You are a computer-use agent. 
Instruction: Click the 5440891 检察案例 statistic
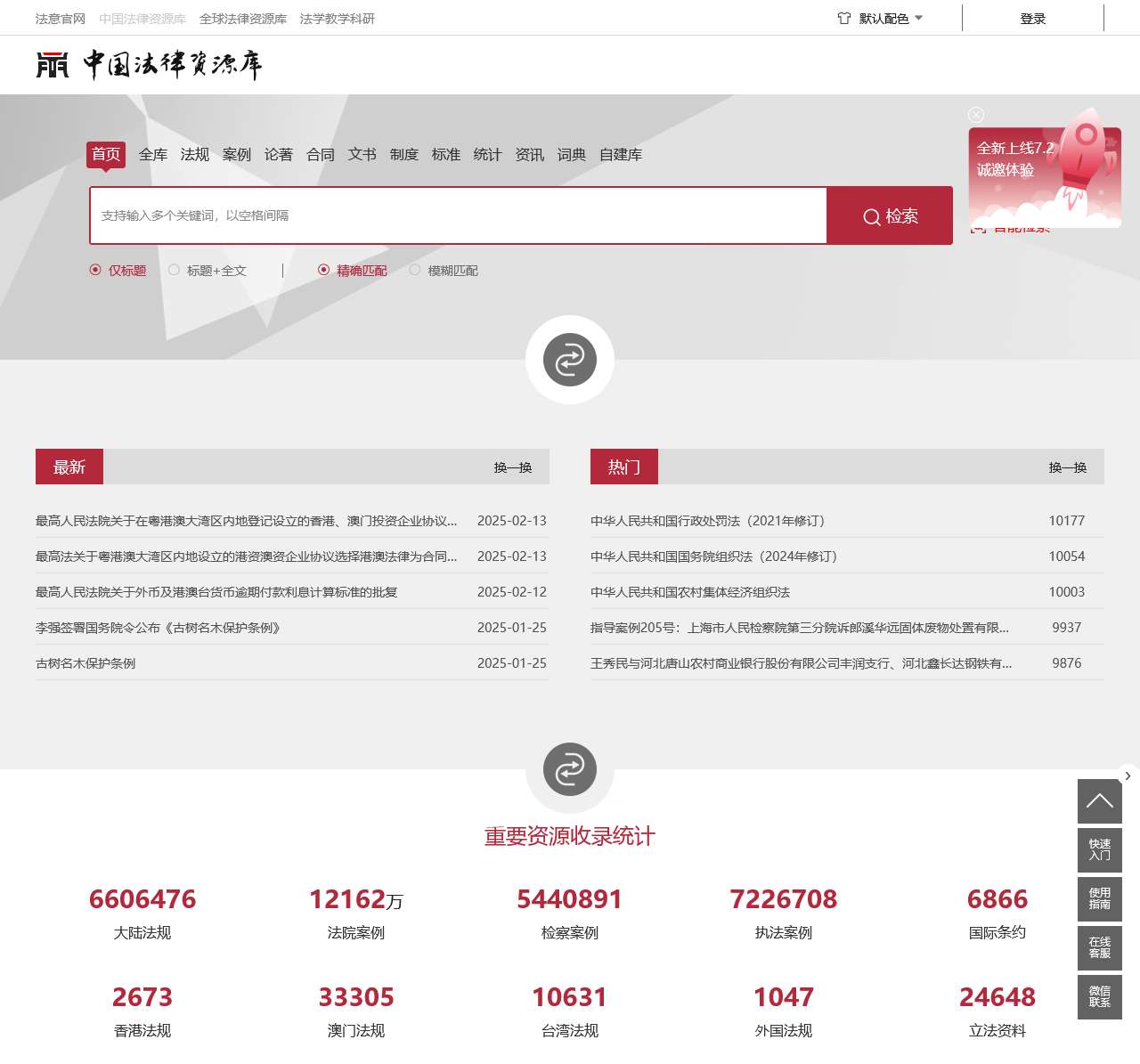570,914
